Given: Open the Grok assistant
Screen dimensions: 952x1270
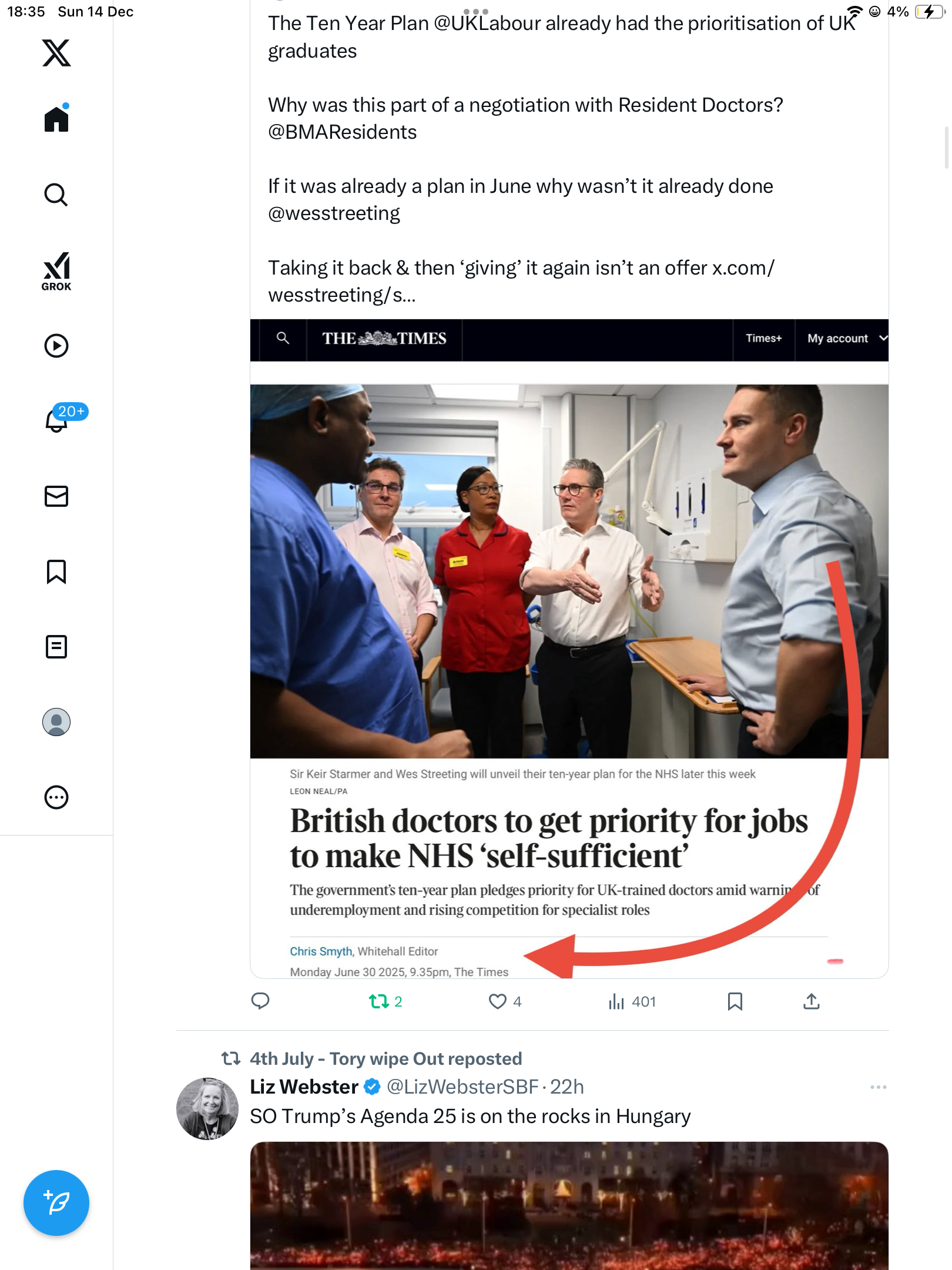Looking at the screenshot, I should coord(56,272).
